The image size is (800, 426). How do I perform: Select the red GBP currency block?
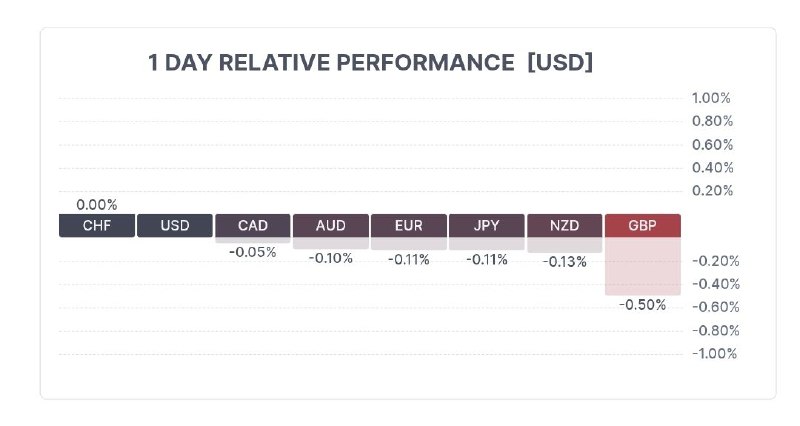pyautogui.click(x=643, y=225)
